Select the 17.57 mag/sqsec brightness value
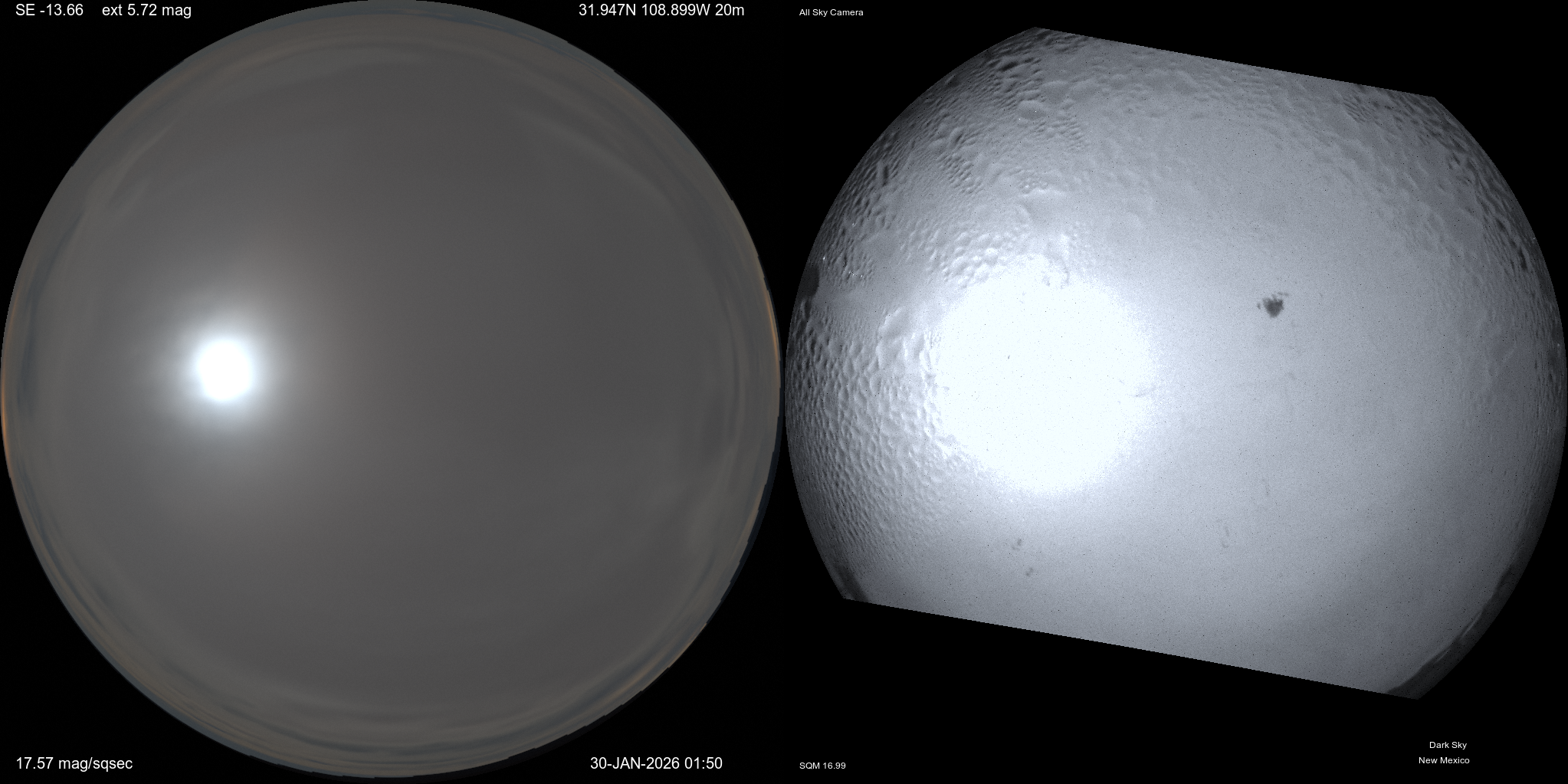The height and width of the screenshot is (784, 1568). [74, 763]
